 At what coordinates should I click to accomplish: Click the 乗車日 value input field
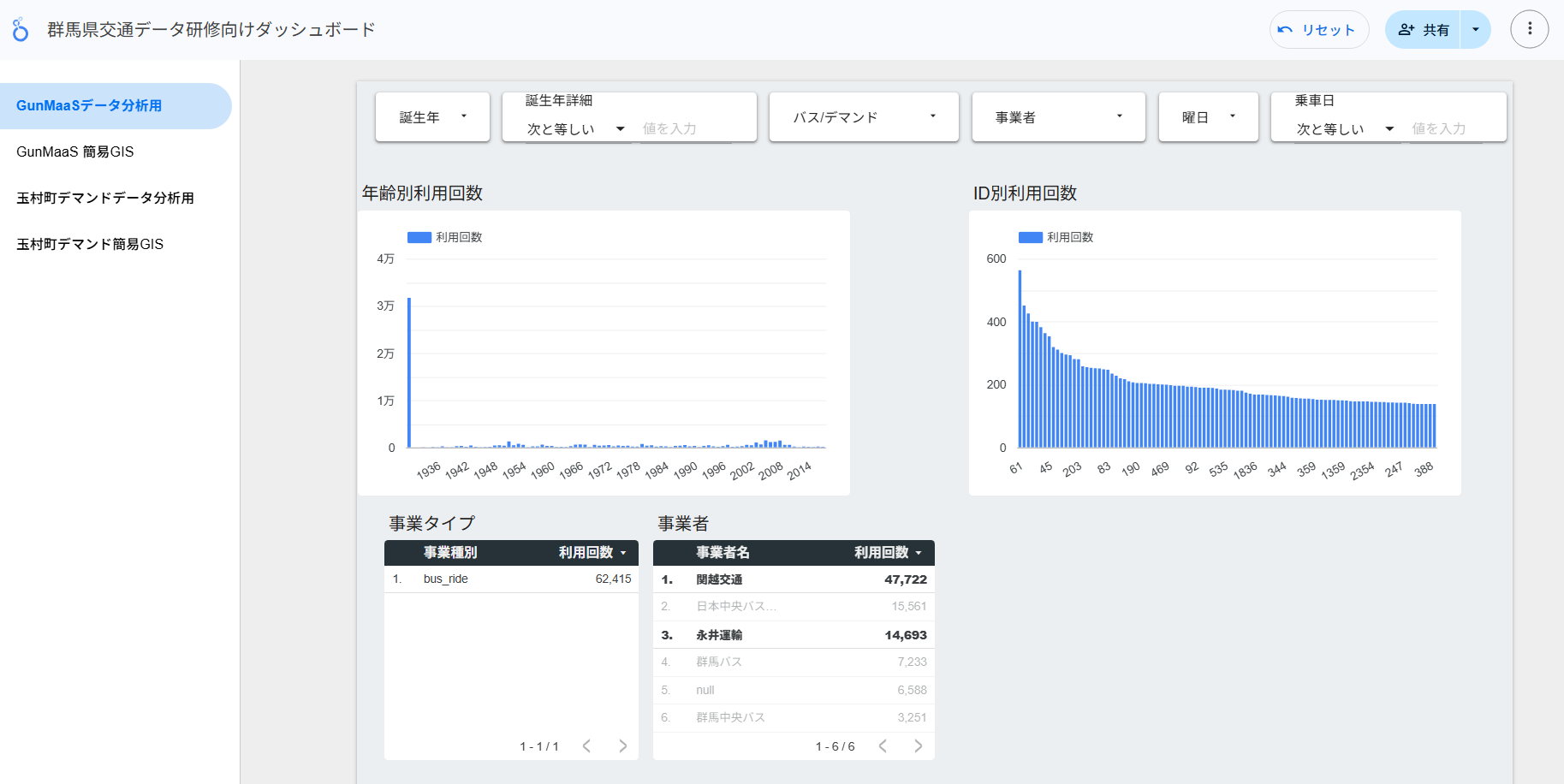click(1453, 129)
